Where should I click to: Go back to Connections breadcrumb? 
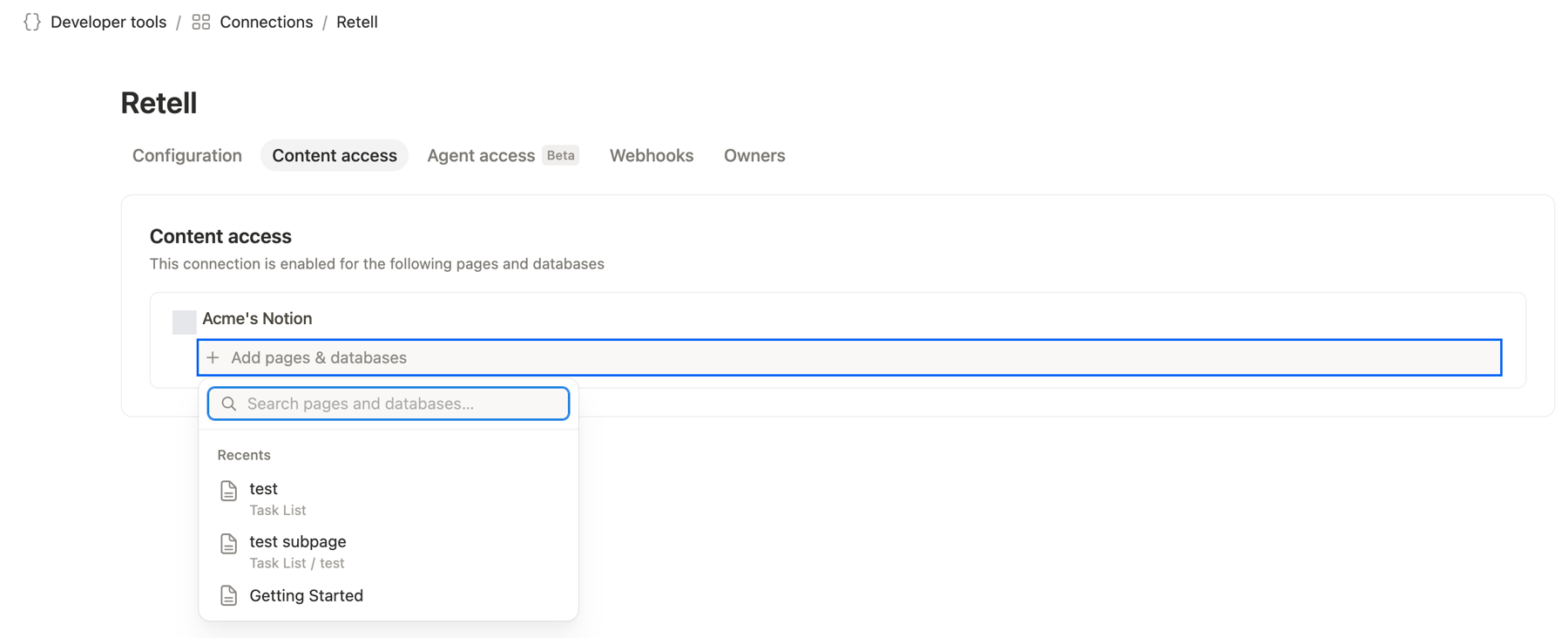[266, 22]
